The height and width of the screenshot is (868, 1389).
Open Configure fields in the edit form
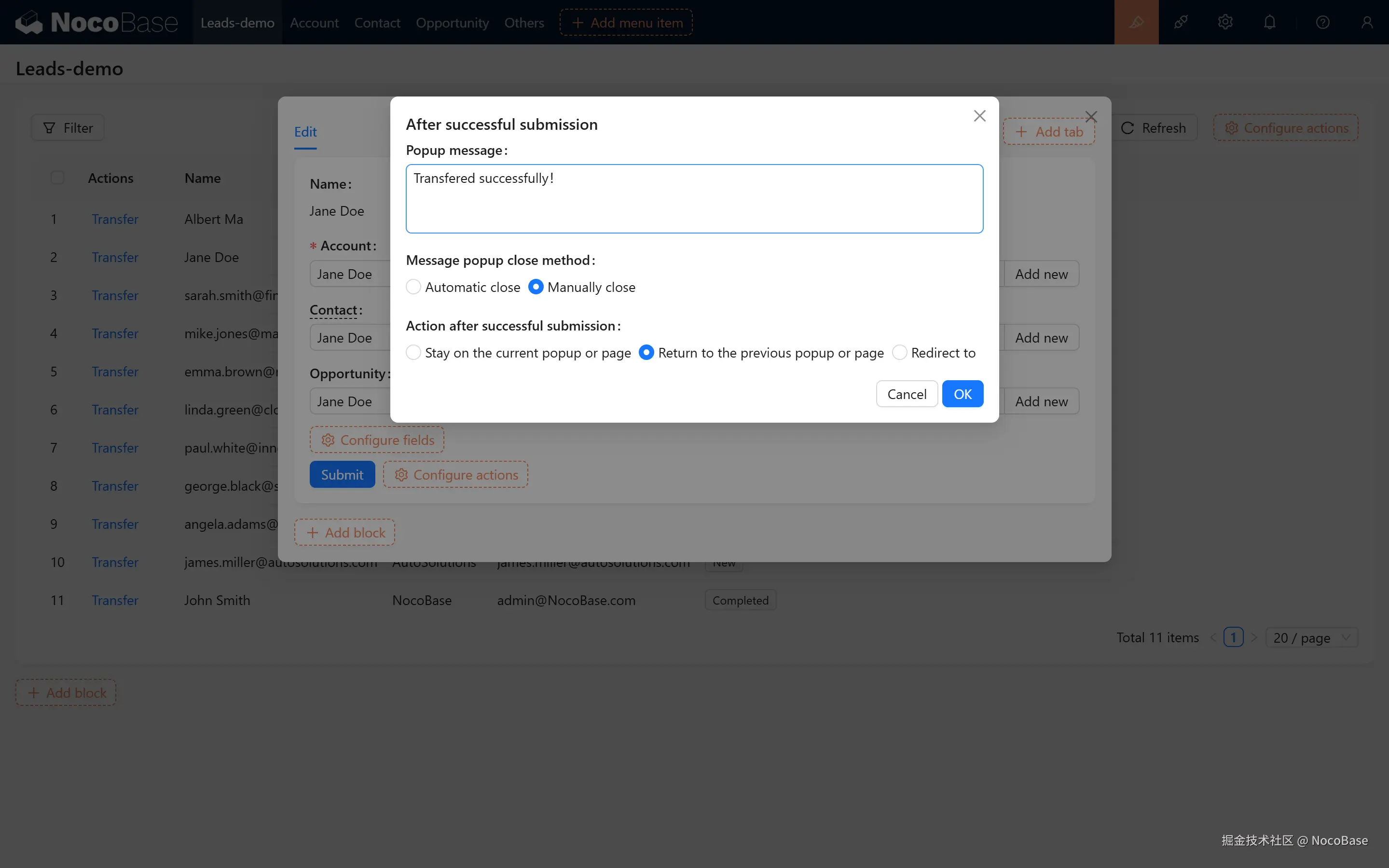coord(377,440)
